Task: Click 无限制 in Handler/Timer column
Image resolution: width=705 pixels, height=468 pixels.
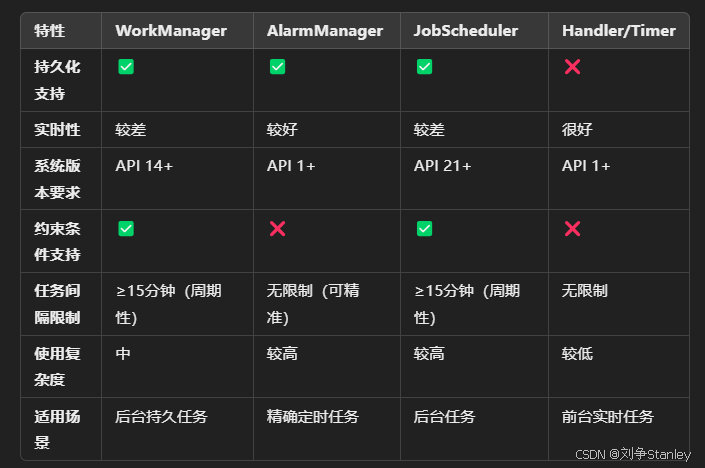Action: (585, 291)
